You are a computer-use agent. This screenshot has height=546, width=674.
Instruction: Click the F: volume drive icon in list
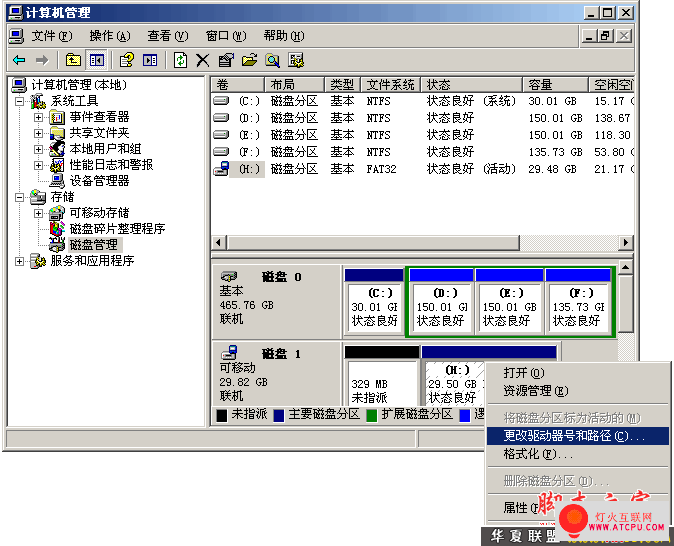[221, 152]
